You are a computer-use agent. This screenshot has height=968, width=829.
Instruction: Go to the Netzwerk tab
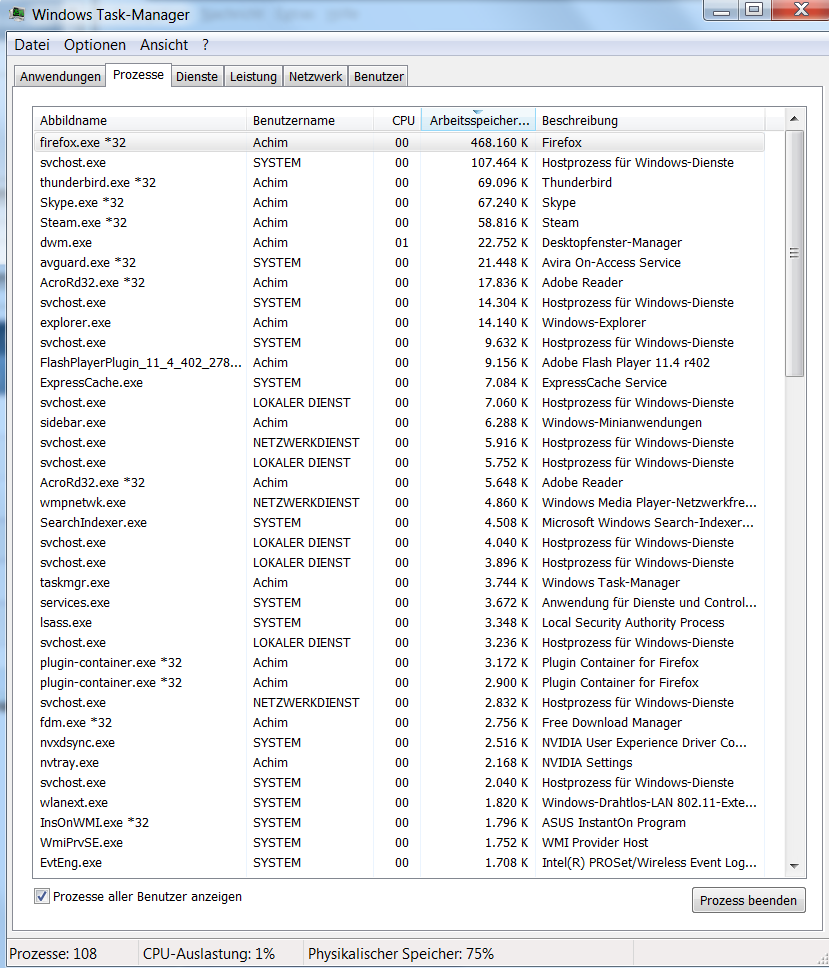coord(315,77)
